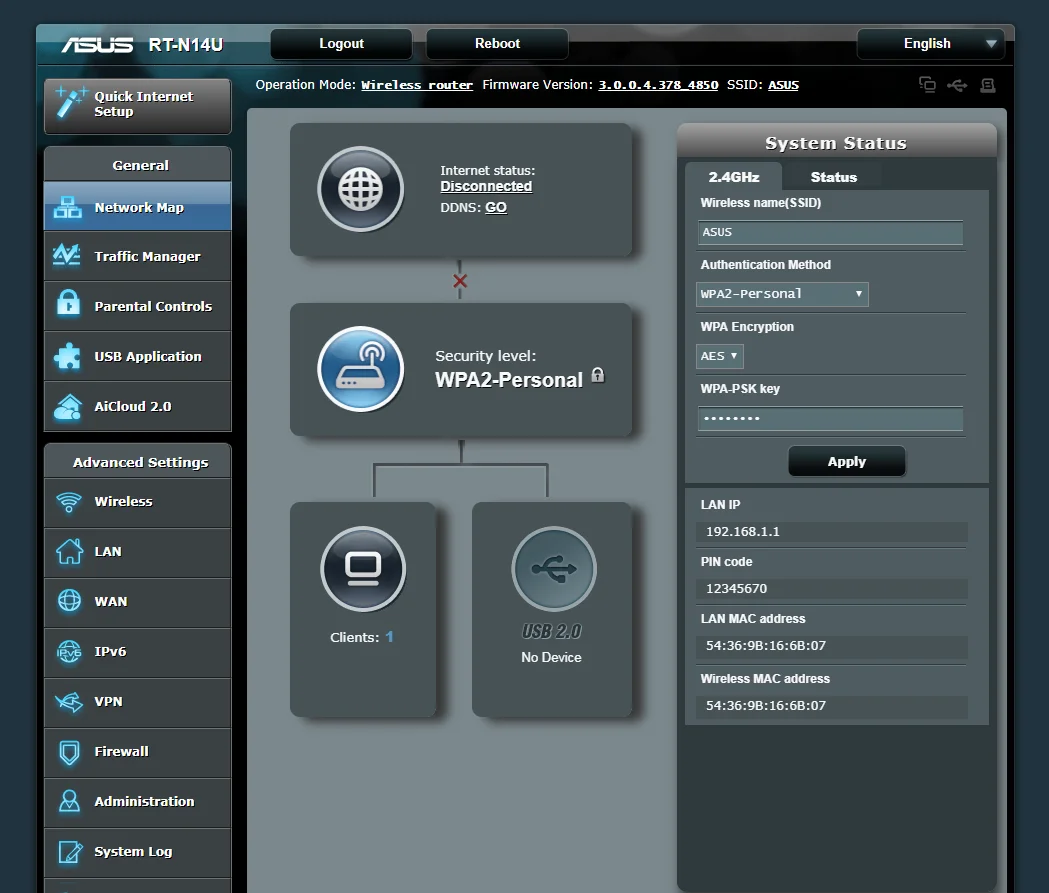Click the ASUS SSID link in header
Screen dimensions: 1049x893
pyautogui.click(x=783, y=85)
